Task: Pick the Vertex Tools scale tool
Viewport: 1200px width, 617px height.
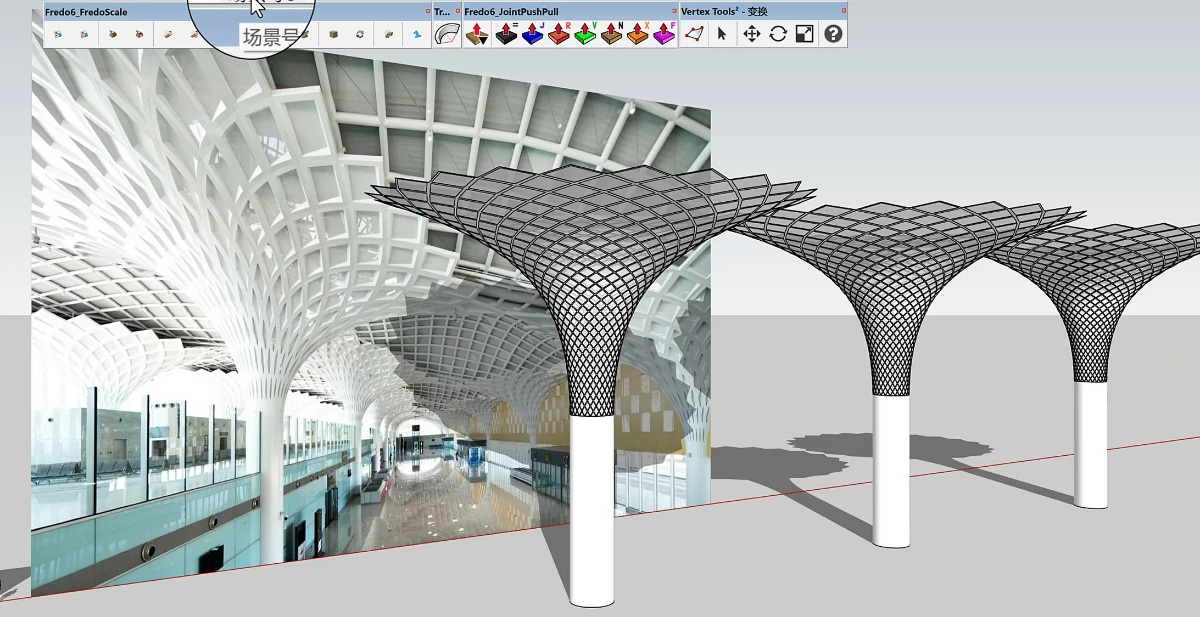Action: click(805, 34)
